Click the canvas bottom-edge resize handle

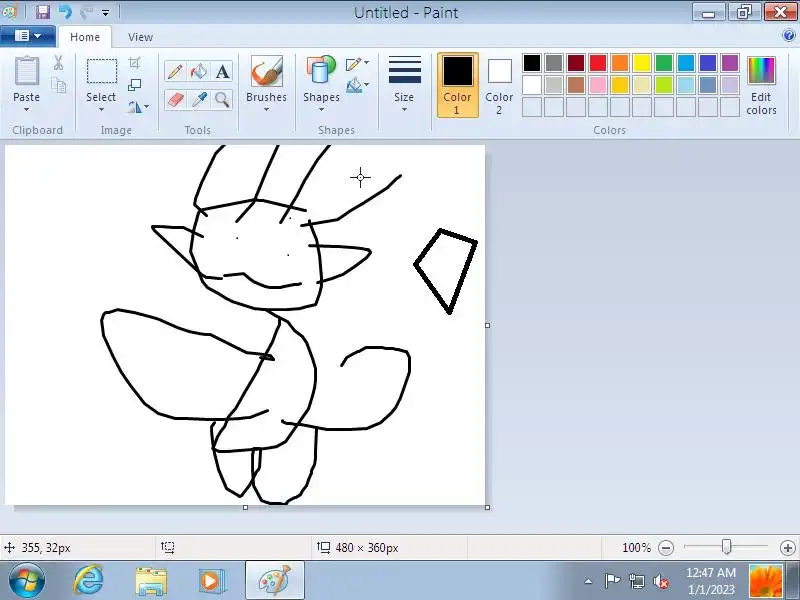click(245, 507)
